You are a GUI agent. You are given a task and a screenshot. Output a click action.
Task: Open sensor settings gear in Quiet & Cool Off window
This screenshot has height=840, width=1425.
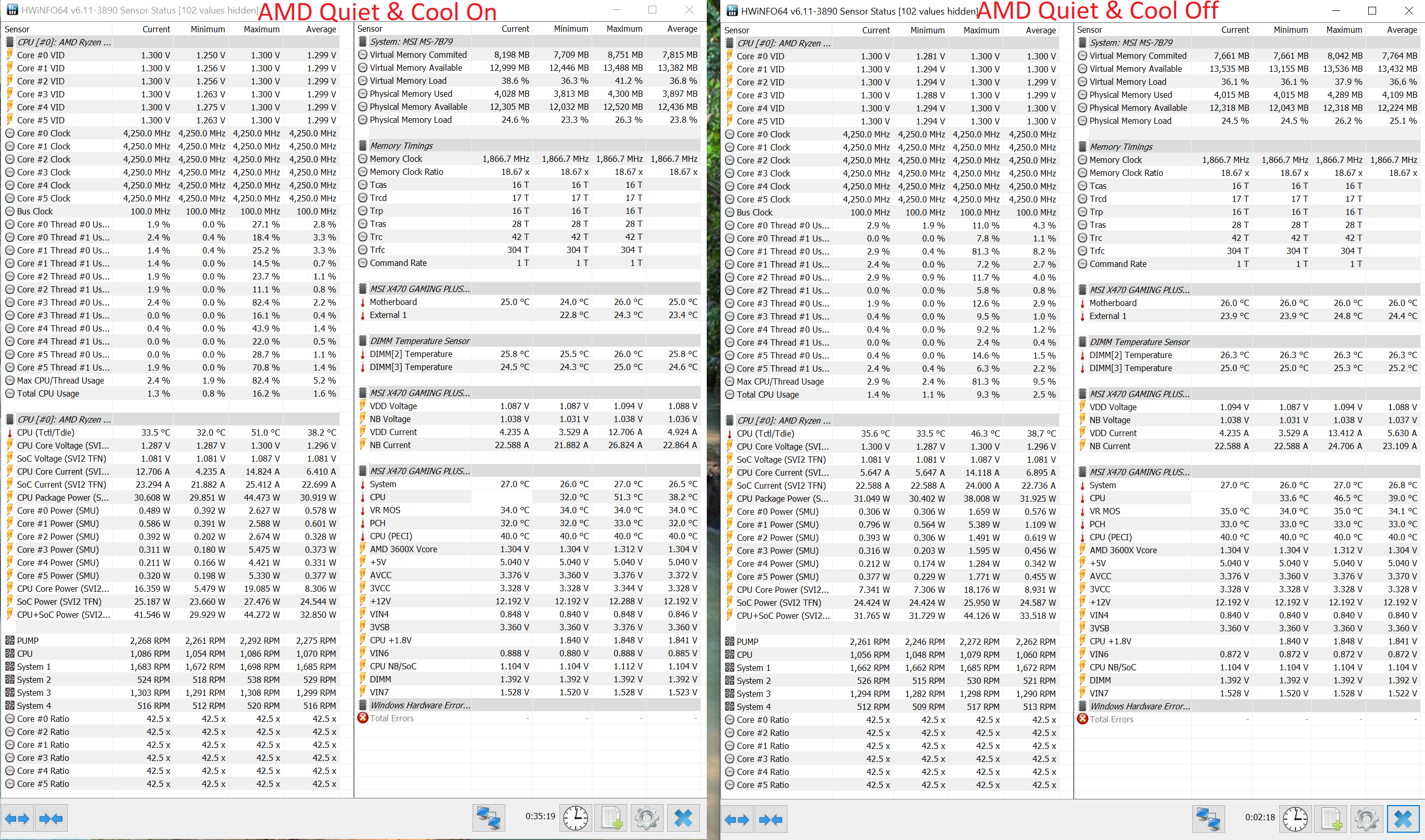[1366, 819]
